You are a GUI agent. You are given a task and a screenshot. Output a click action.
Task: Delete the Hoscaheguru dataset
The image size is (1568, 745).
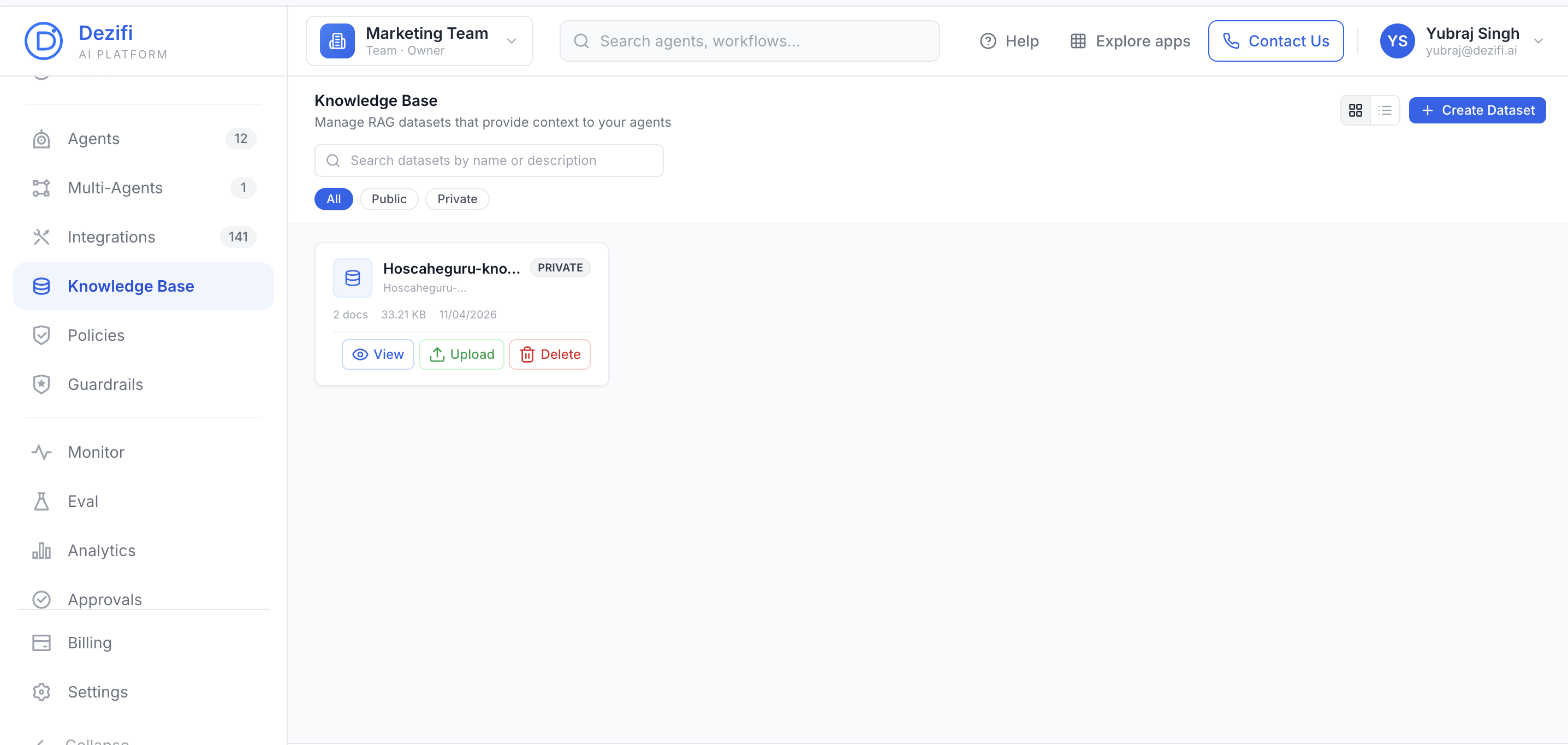click(550, 354)
